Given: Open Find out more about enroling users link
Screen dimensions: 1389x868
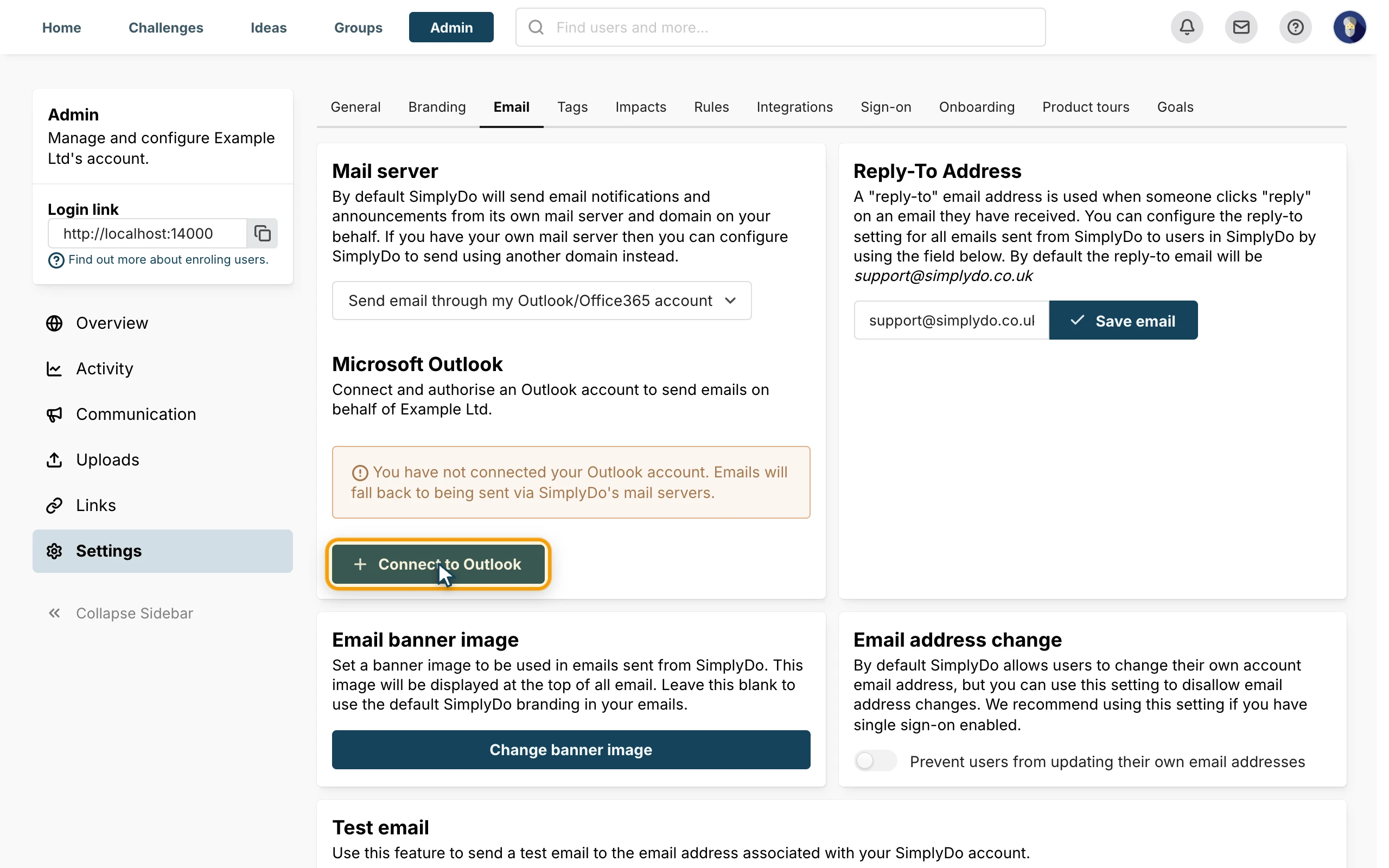Looking at the screenshot, I should tap(168, 259).
